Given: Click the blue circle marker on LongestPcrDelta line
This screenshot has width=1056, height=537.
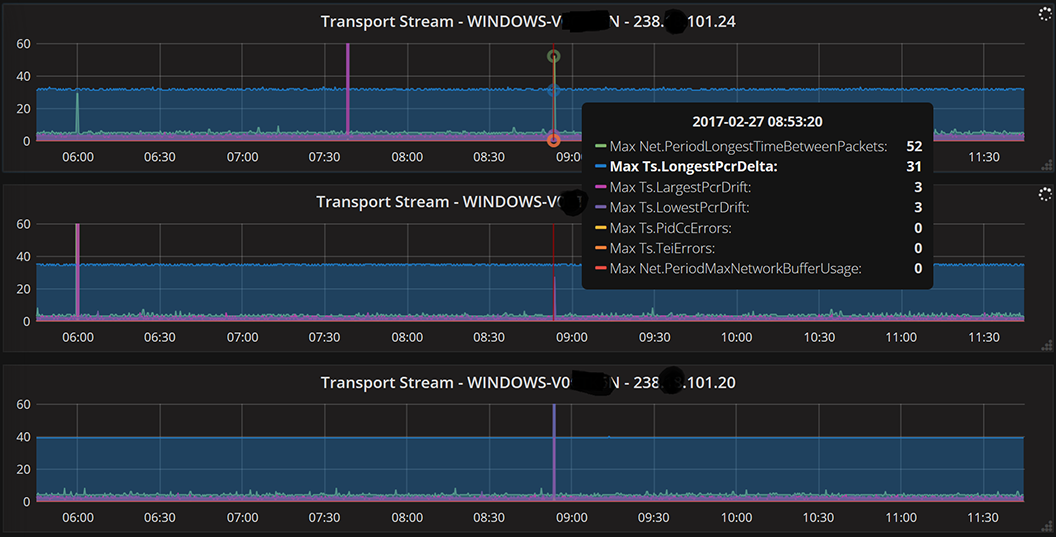Looking at the screenshot, I should (x=554, y=90).
